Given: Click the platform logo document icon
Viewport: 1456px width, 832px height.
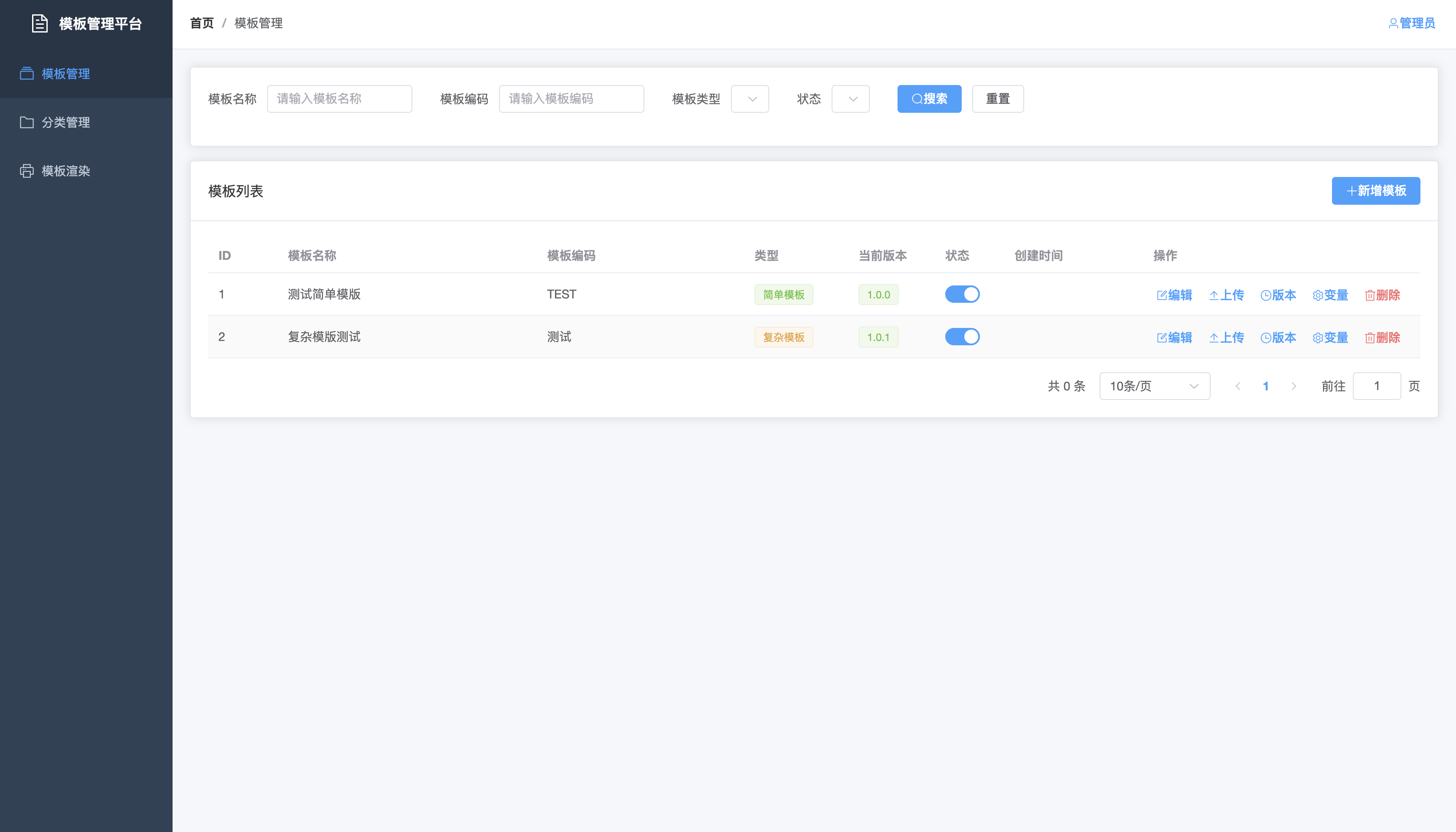Looking at the screenshot, I should pos(39,23).
